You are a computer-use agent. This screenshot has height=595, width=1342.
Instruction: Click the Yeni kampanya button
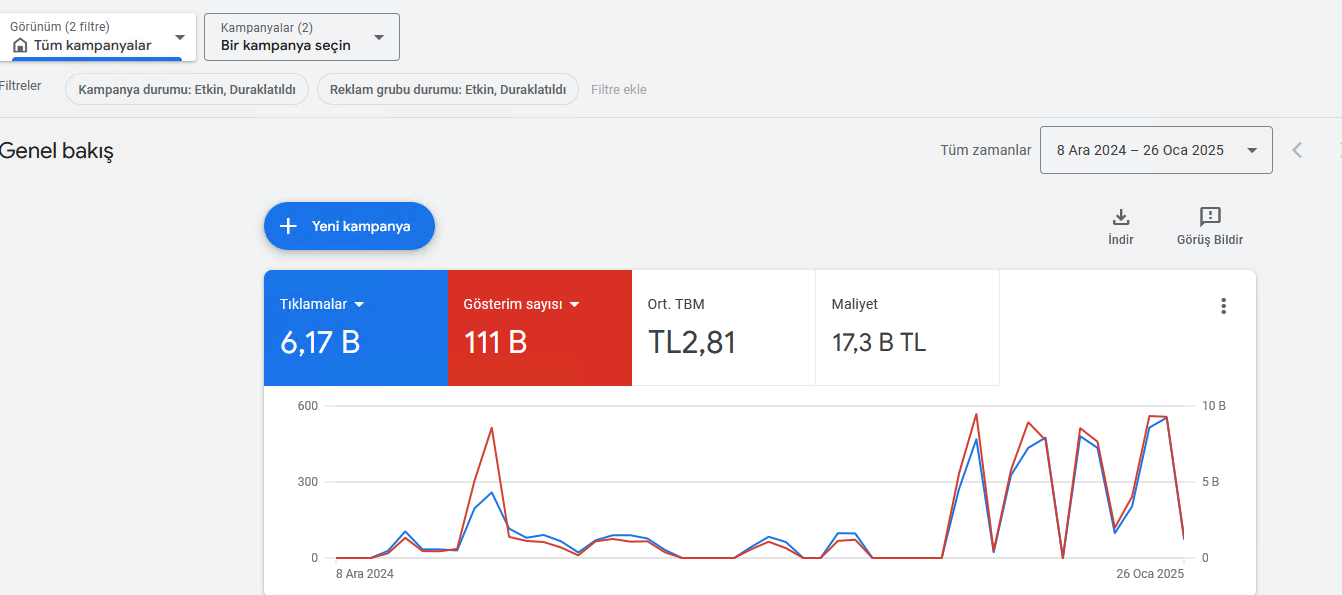click(349, 226)
